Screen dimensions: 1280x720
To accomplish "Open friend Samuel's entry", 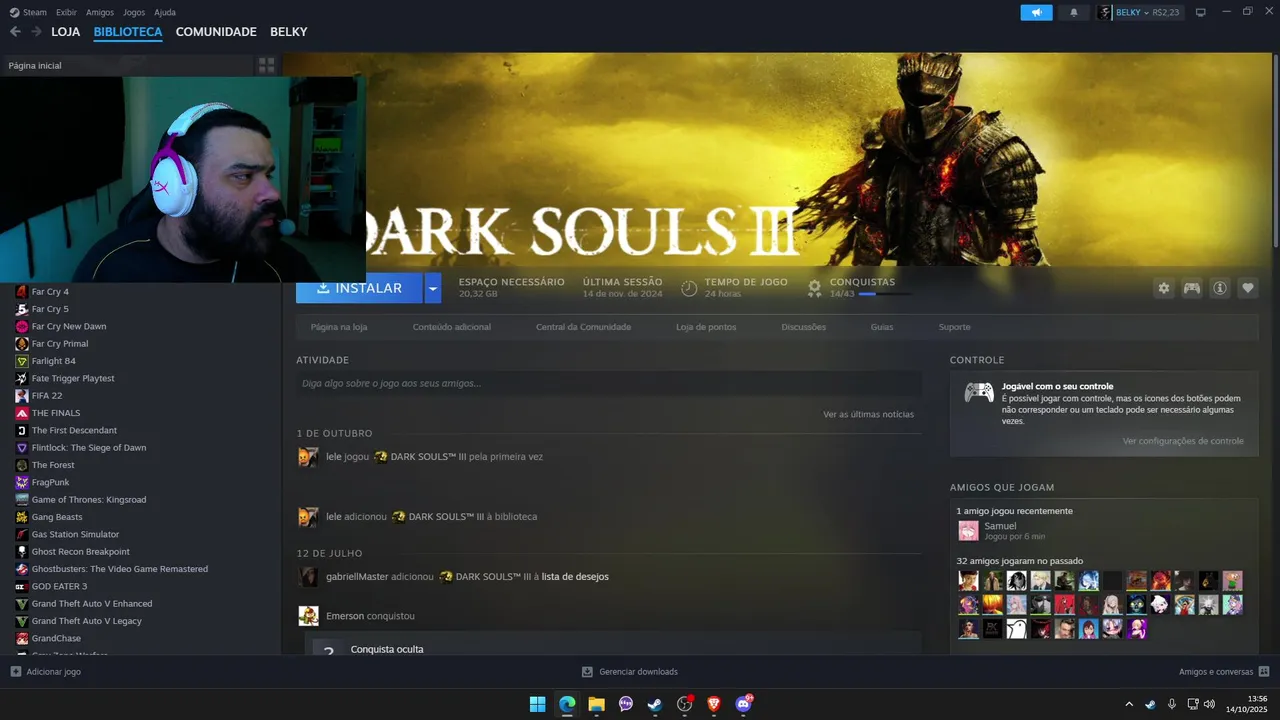I will click(1000, 530).
